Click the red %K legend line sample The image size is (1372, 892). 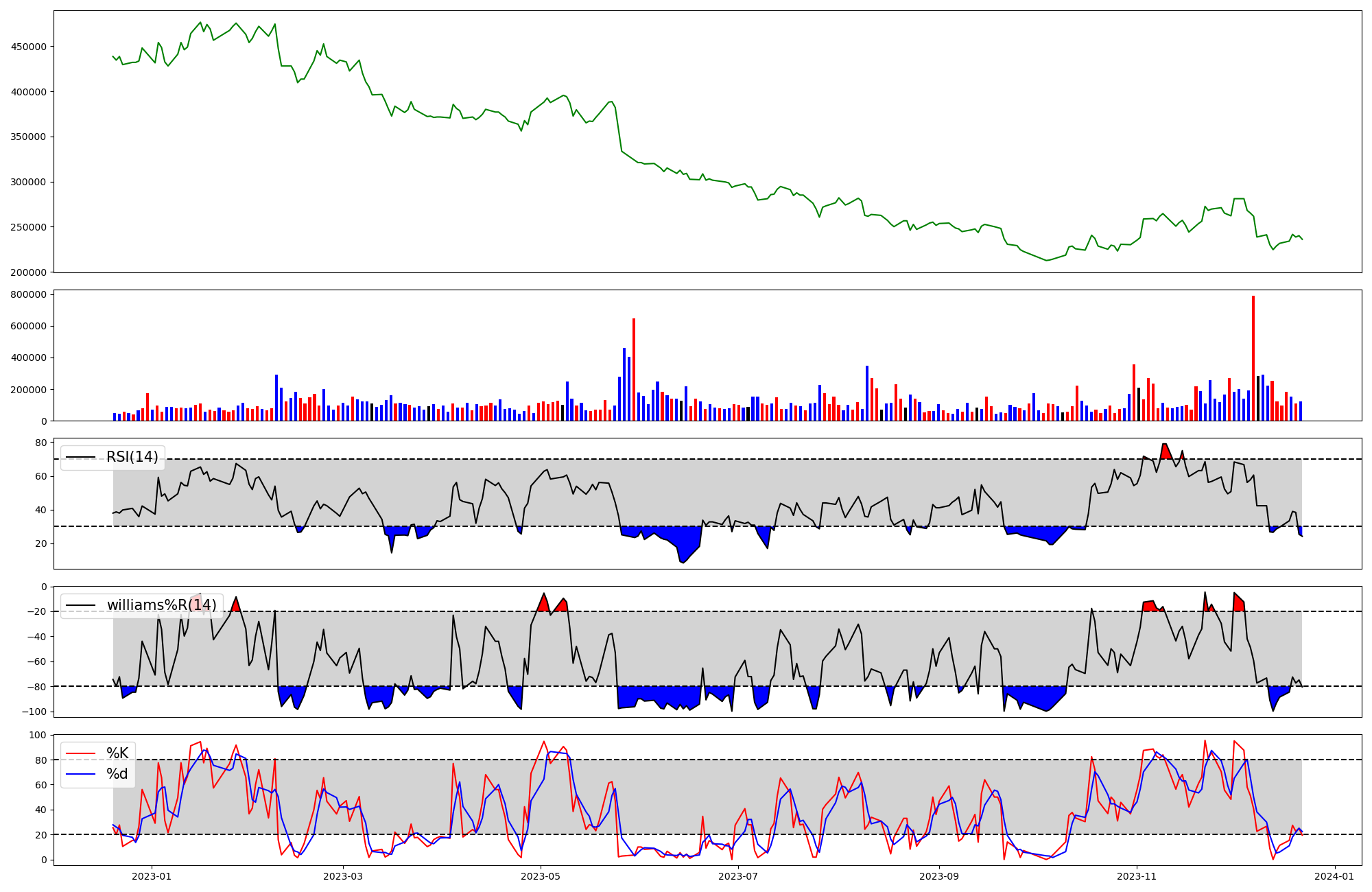(x=80, y=754)
